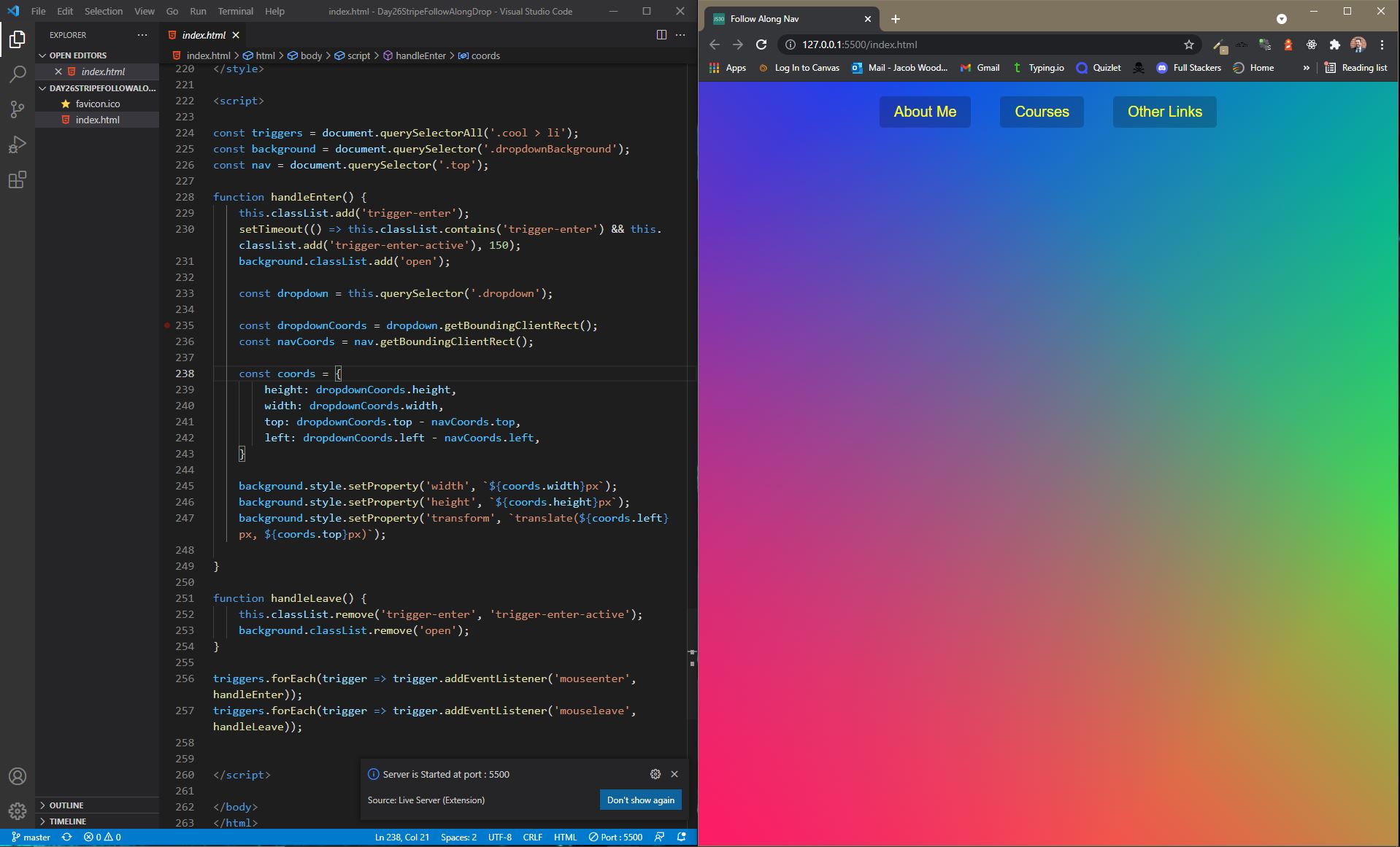
Task: Open the File menu
Action: click(x=39, y=11)
